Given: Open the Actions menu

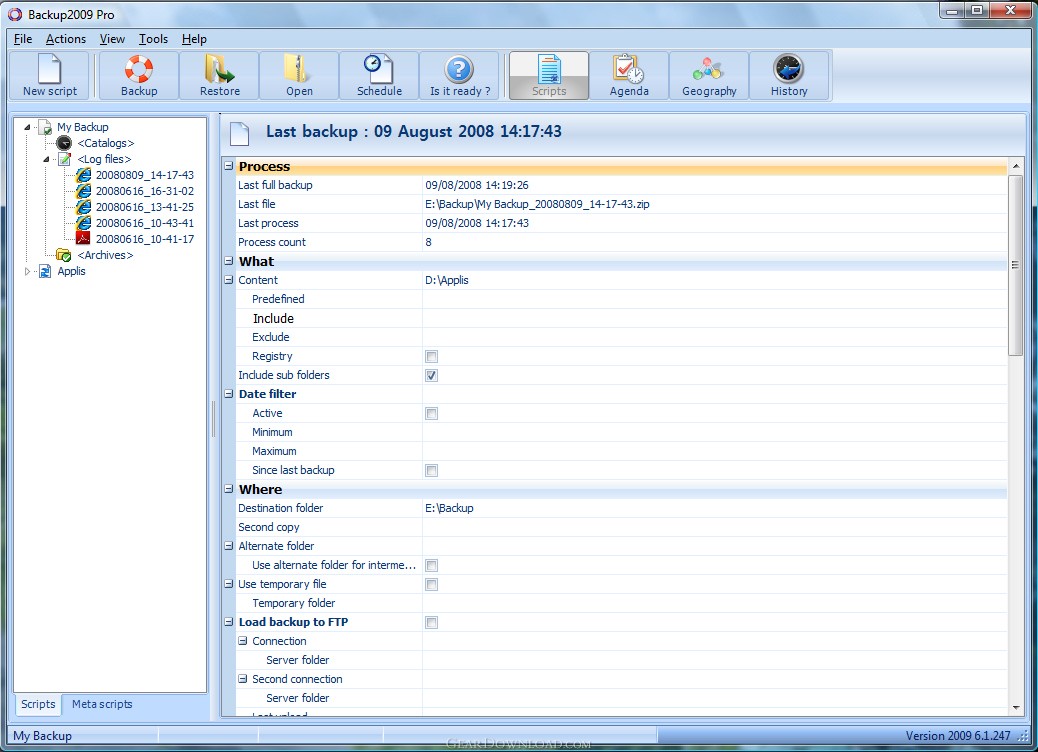Looking at the screenshot, I should [x=66, y=39].
